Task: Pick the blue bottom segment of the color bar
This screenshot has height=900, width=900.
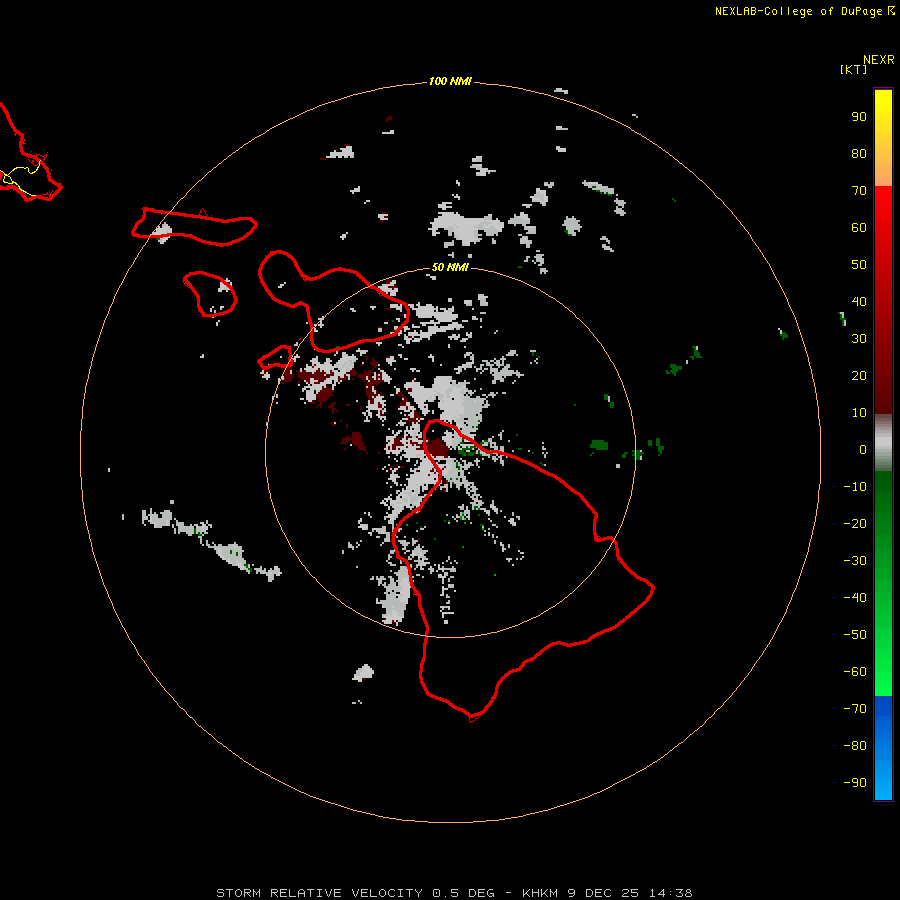Action: pyautogui.click(x=883, y=748)
